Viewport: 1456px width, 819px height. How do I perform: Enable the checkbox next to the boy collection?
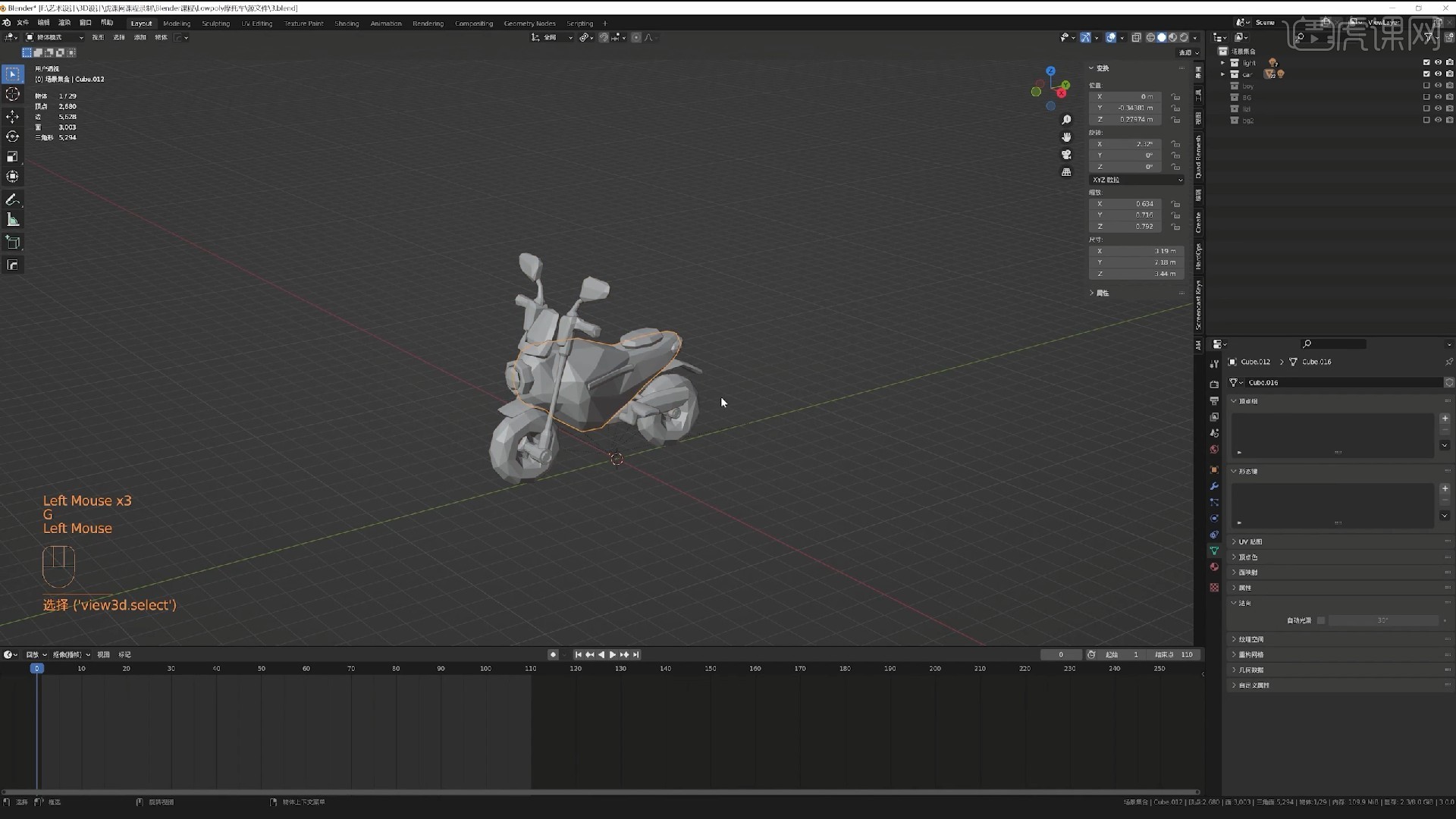coord(1426,86)
